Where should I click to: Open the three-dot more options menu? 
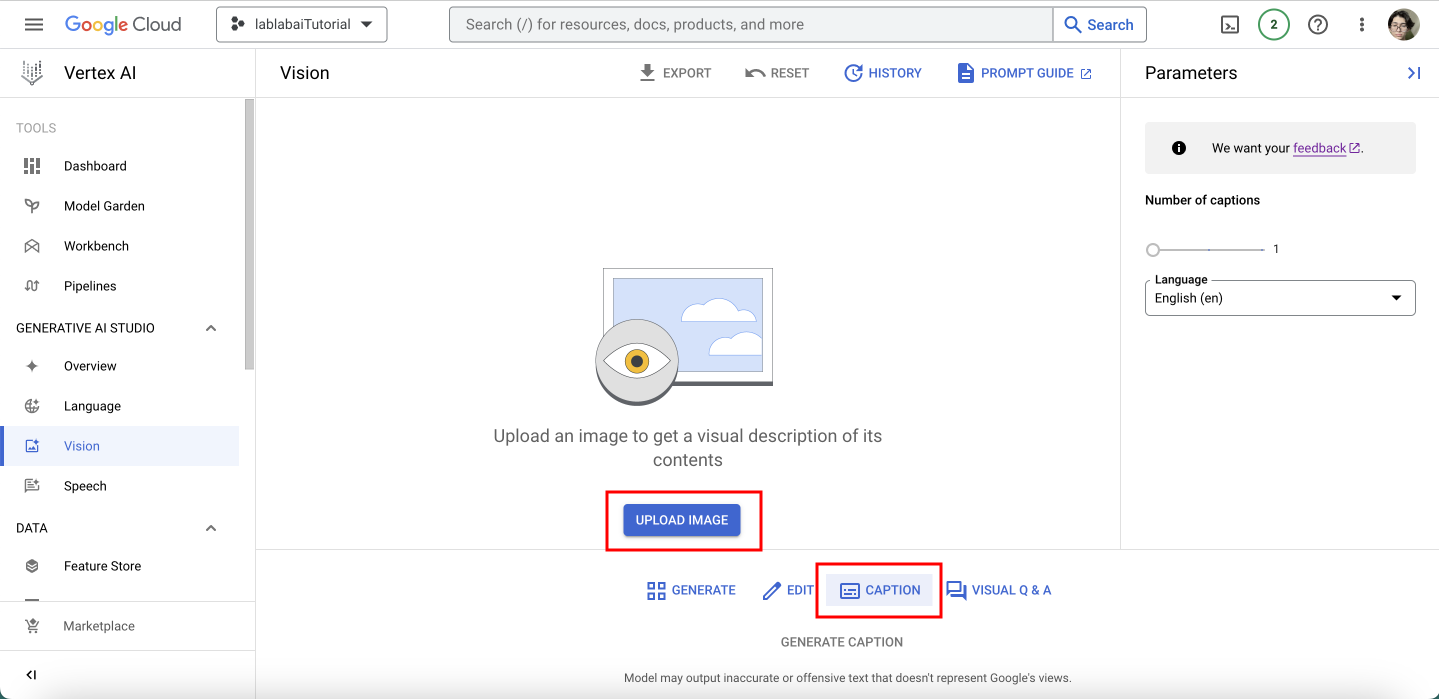[1362, 25]
